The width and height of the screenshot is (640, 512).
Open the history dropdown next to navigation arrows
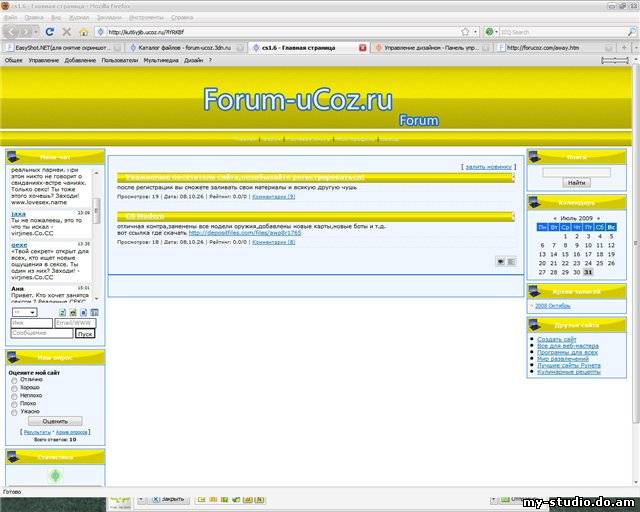pyautogui.click(x=36, y=31)
